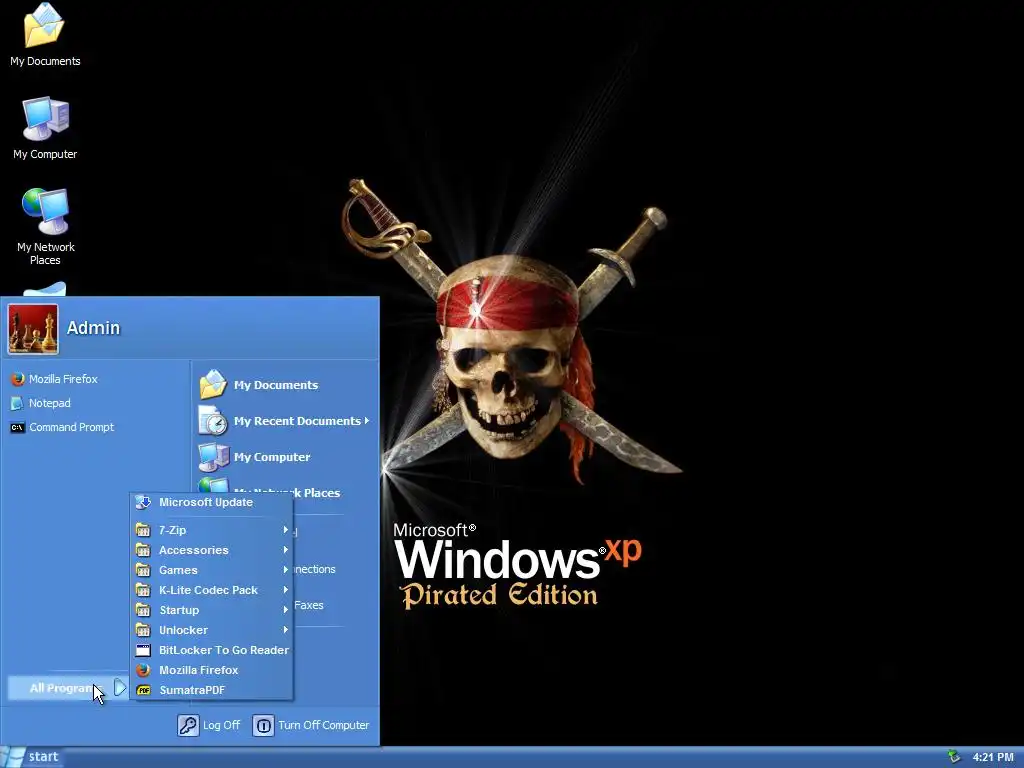
Task: Click the Turn Off Computer power icon
Action: coord(263,726)
